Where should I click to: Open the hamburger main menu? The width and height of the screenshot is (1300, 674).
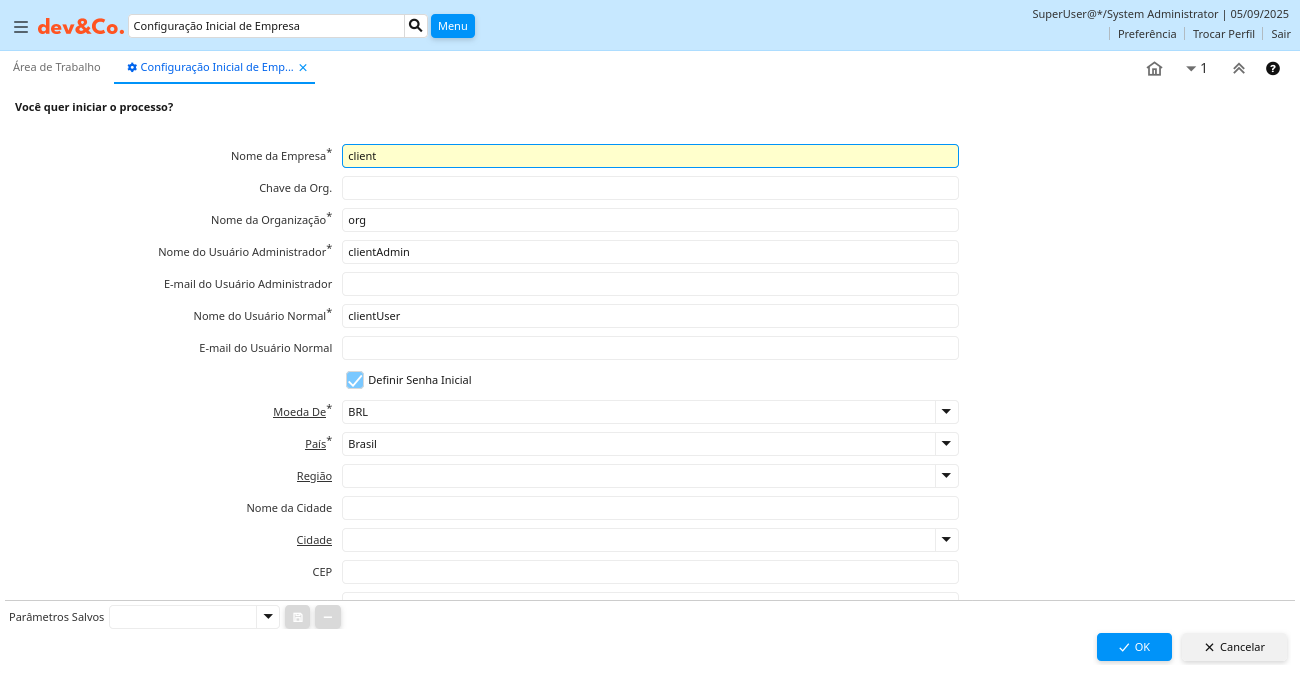[x=20, y=27]
